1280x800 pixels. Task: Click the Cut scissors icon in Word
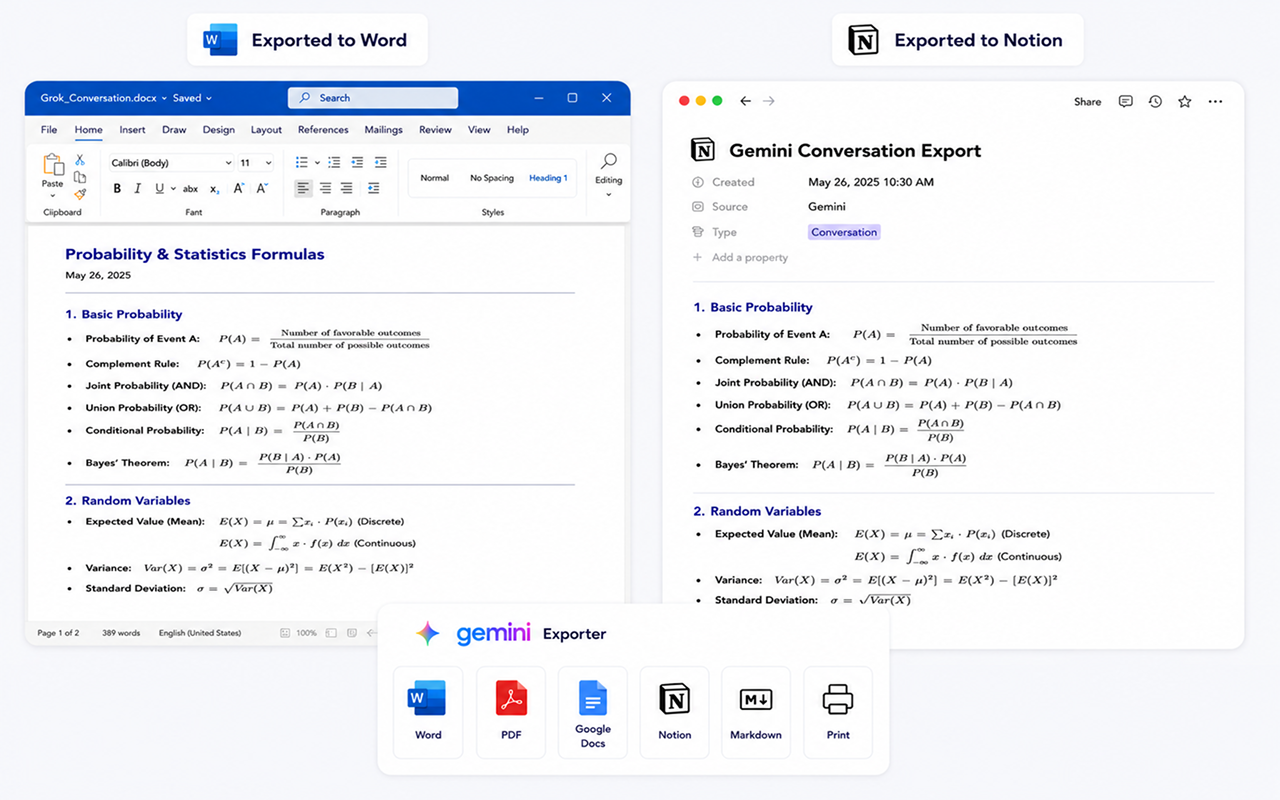pos(80,160)
